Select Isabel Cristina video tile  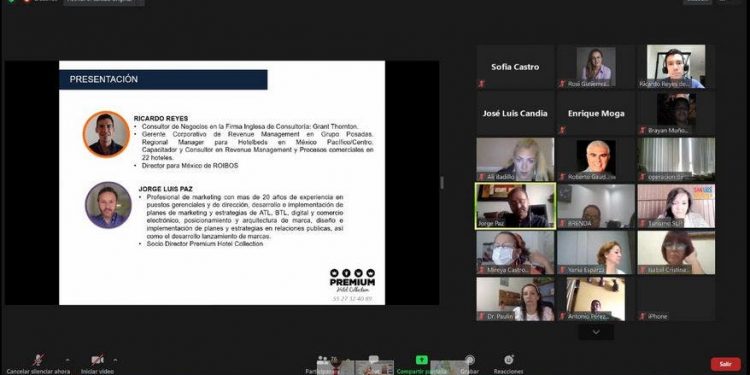pyautogui.click(x=676, y=253)
